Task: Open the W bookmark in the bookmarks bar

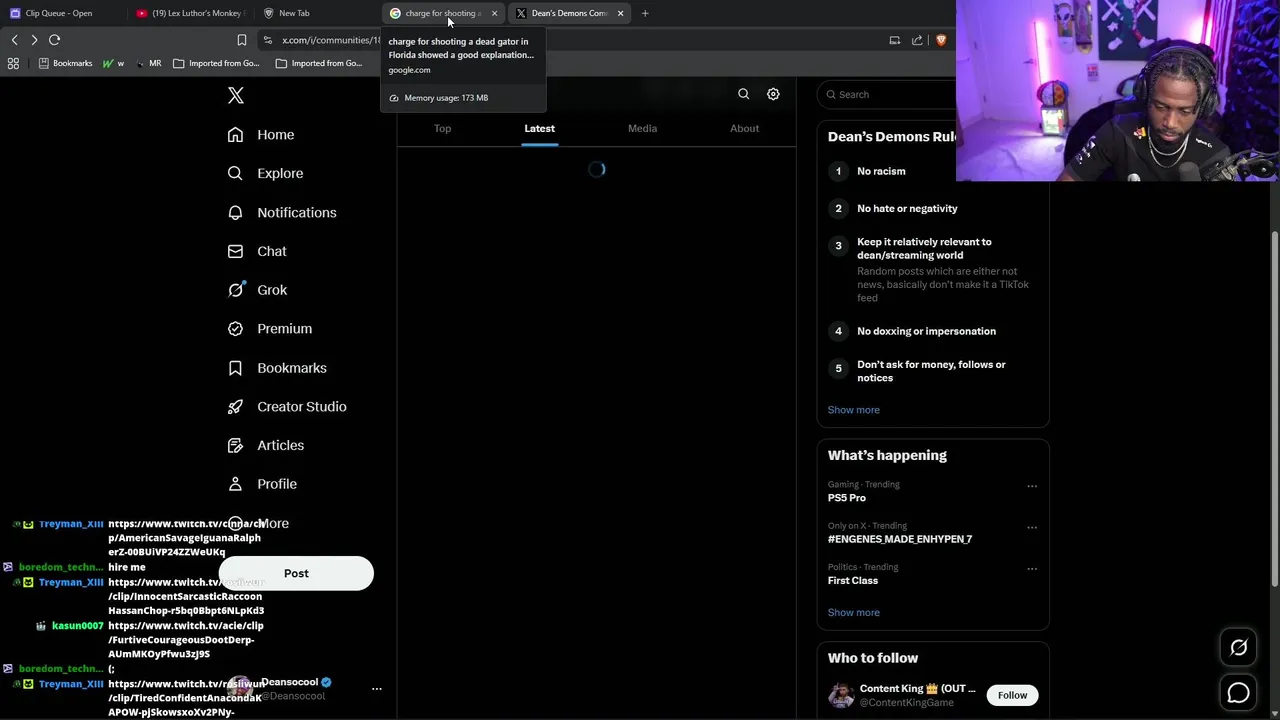Action: point(113,63)
